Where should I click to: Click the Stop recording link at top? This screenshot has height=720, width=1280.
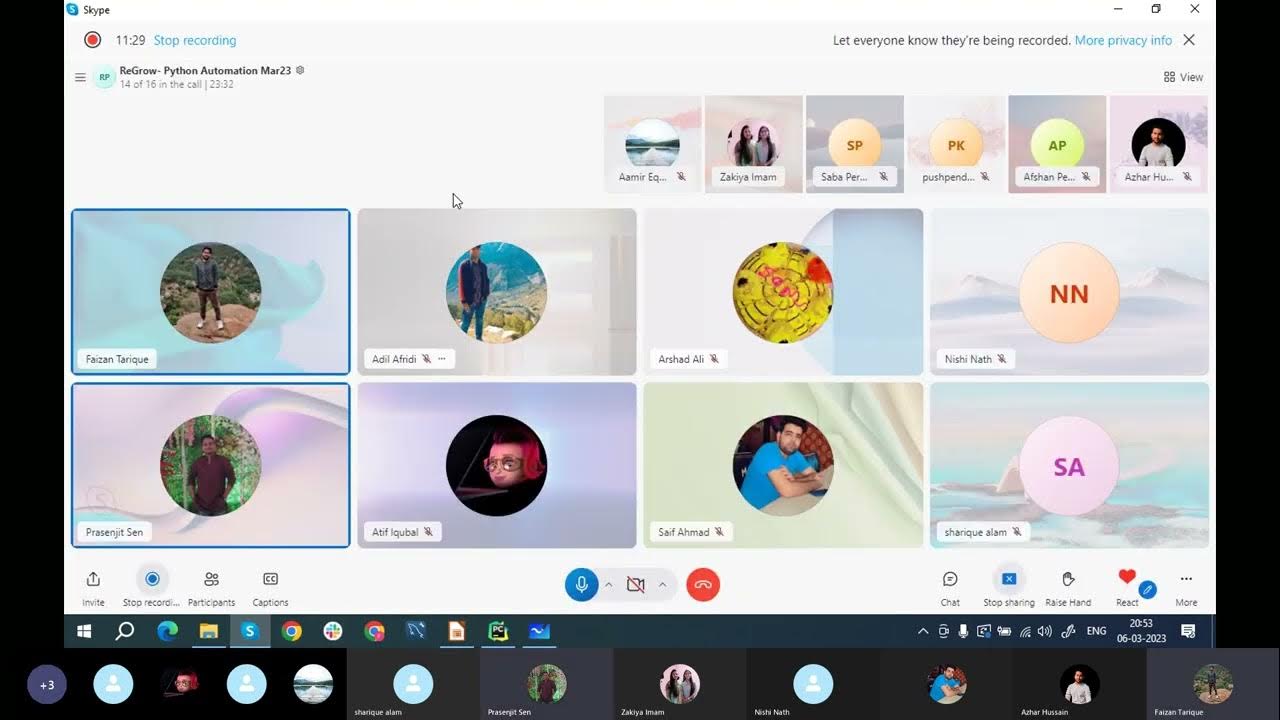(195, 40)
